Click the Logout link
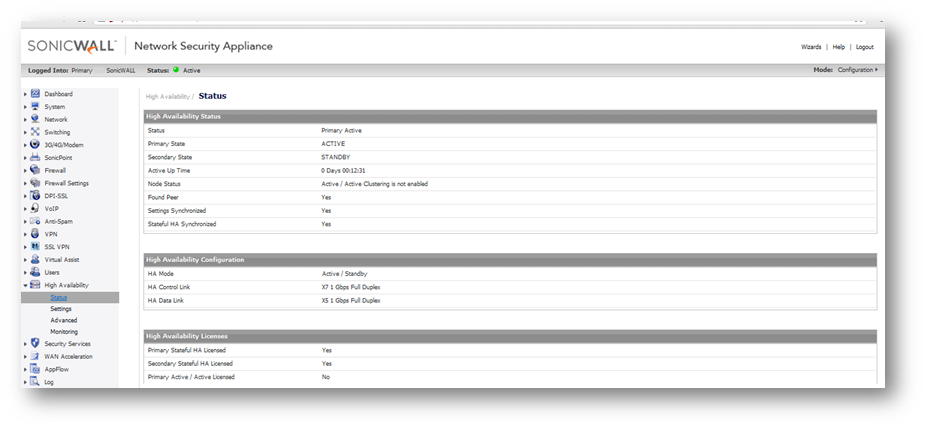Screen dimensions: 927x430 (x=864, y=47)
